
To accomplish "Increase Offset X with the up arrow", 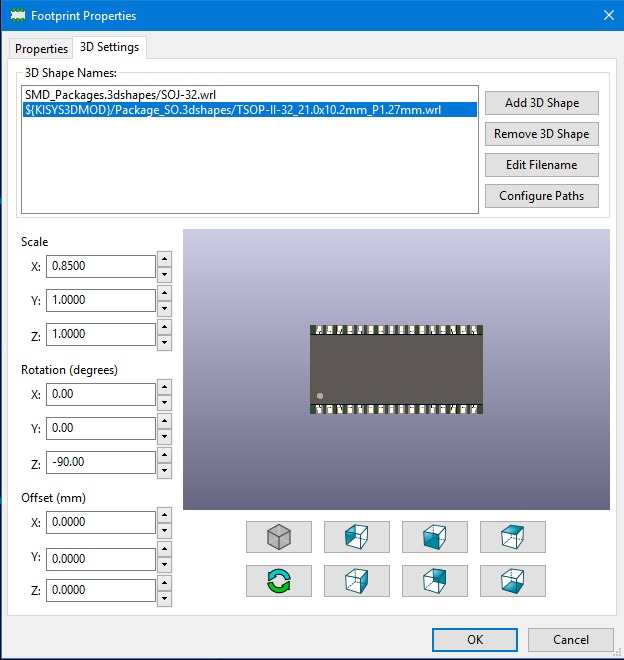I will click(x=164, y=515).
